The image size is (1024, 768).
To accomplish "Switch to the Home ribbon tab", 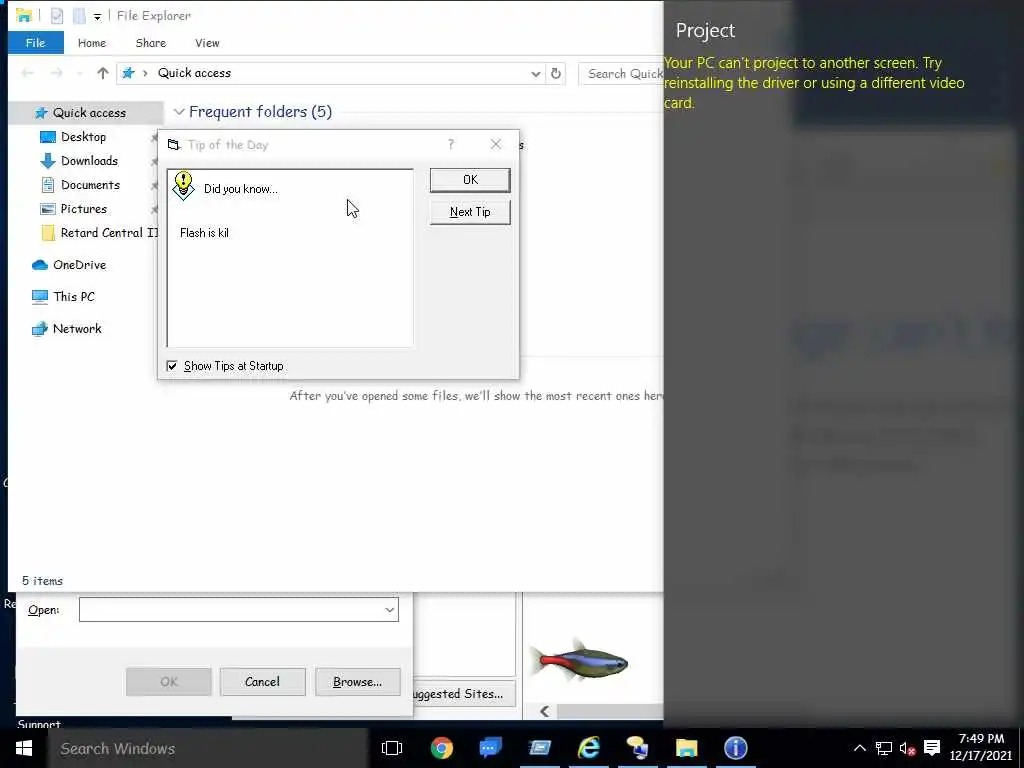I will (x=92, y=43).
